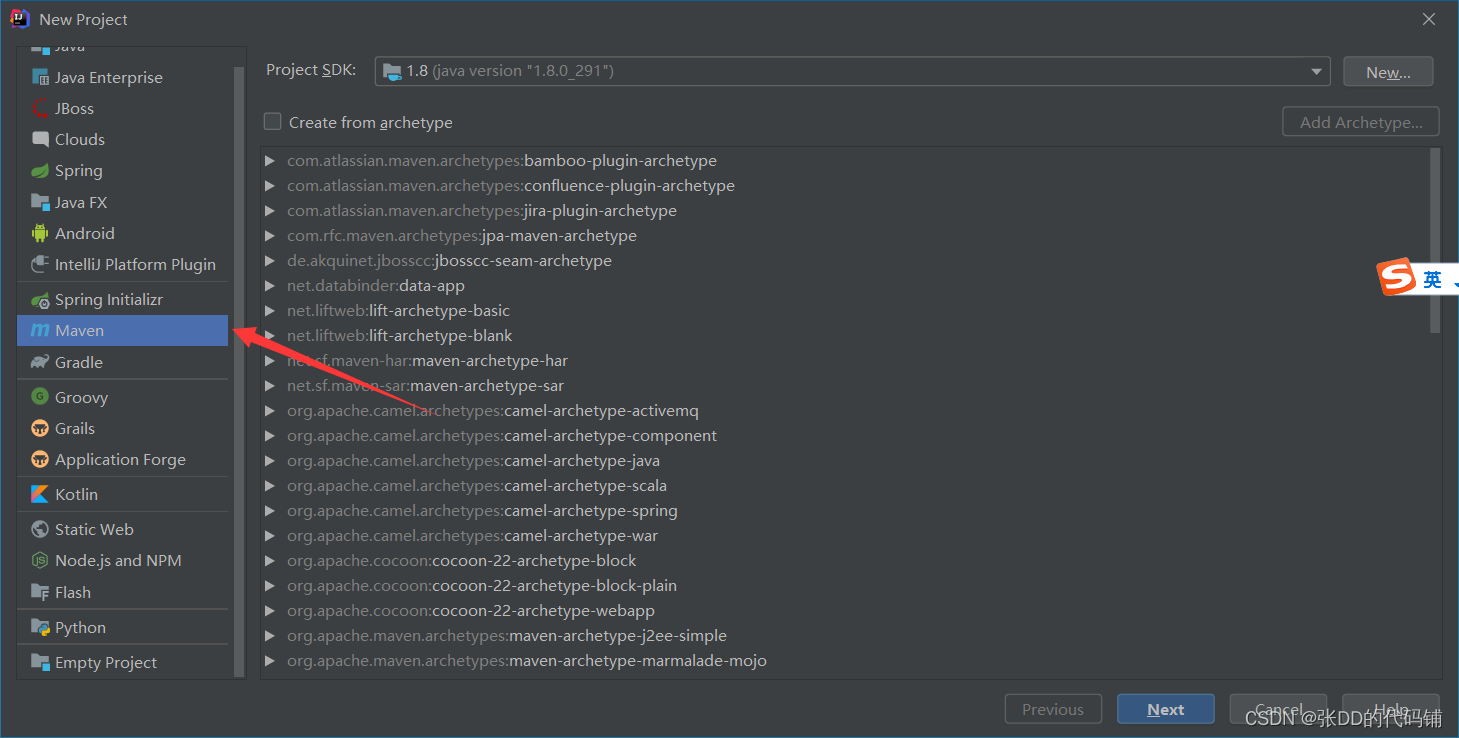The image size is (1459, 738).
Task: Select Gradle in project type list
Action: coord(79,362)
